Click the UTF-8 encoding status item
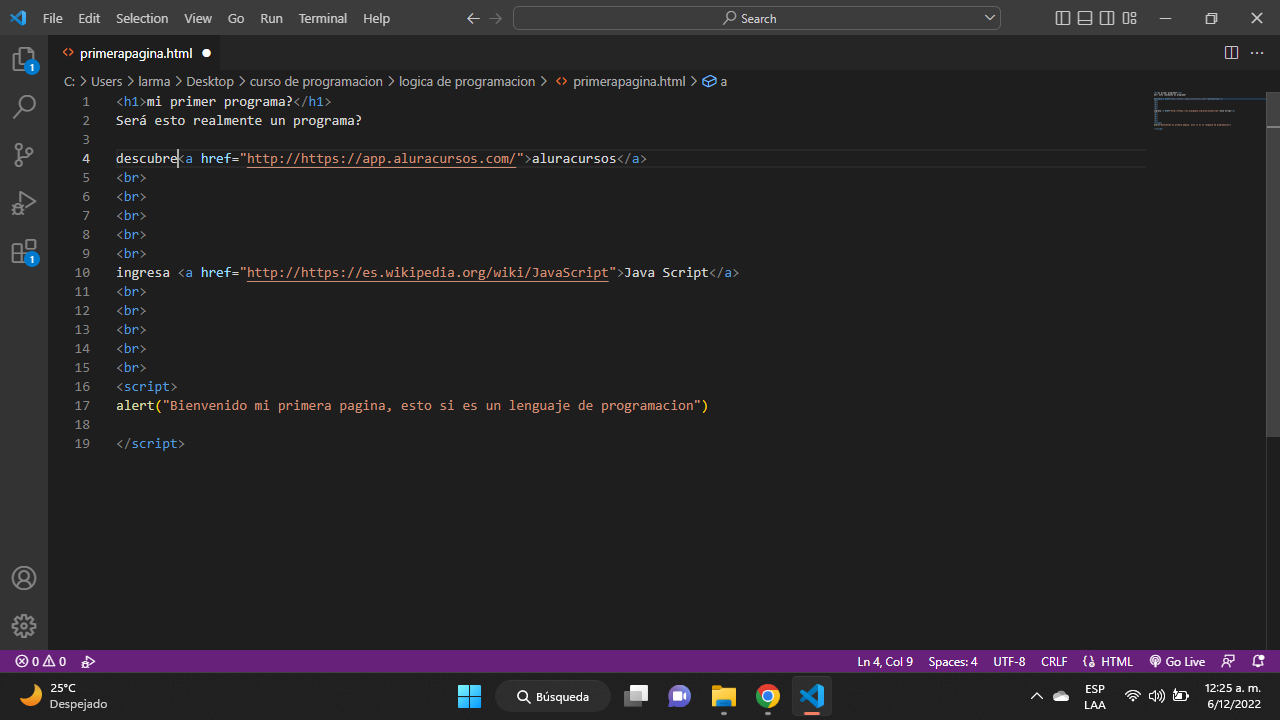Image resolution: width=1280 pixels, height=720 pixels. (x=1009, y=661)
